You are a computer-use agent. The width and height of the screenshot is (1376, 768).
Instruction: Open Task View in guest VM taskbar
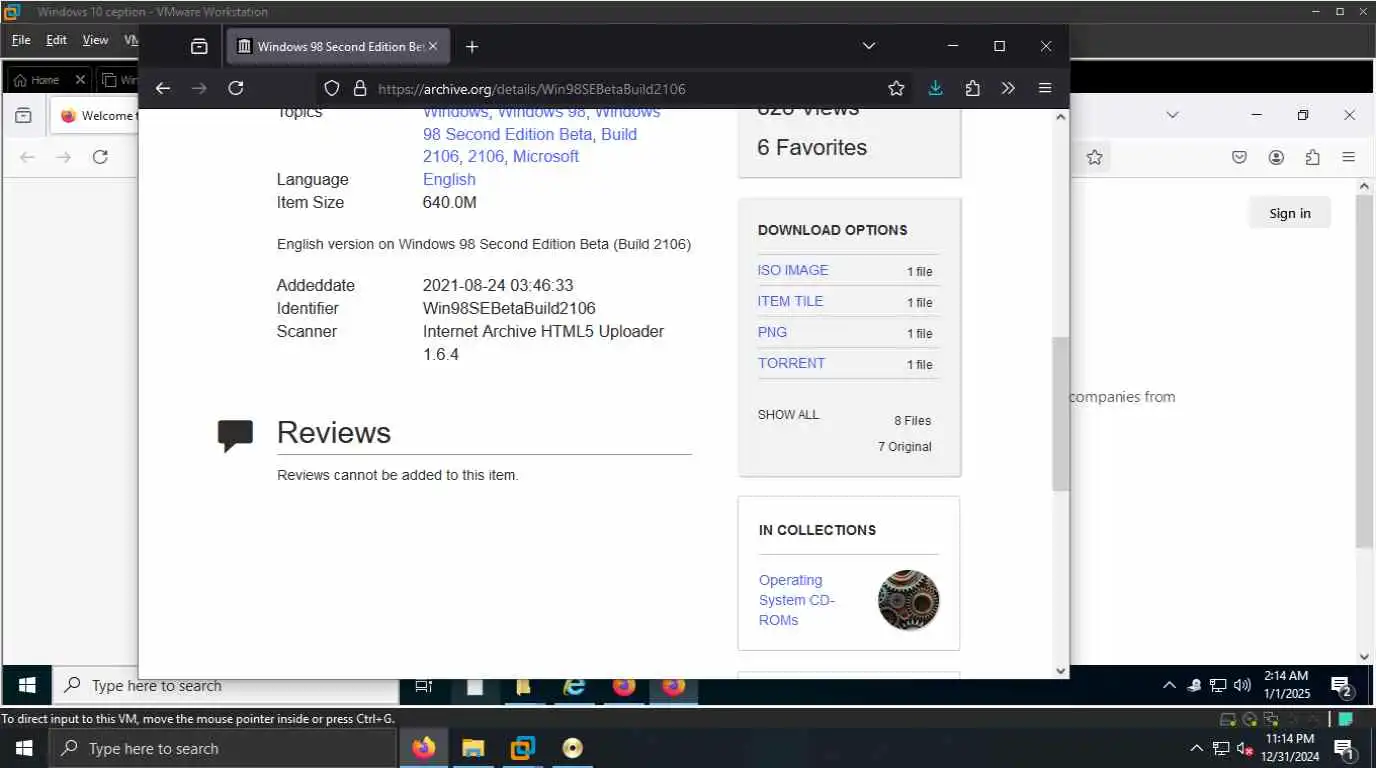(x=424, y=686)
